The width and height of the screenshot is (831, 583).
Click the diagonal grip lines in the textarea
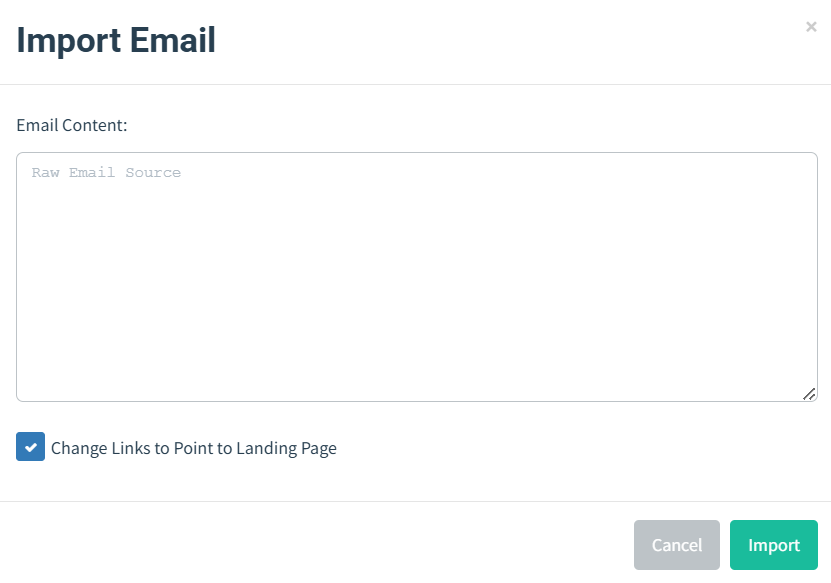809,394
